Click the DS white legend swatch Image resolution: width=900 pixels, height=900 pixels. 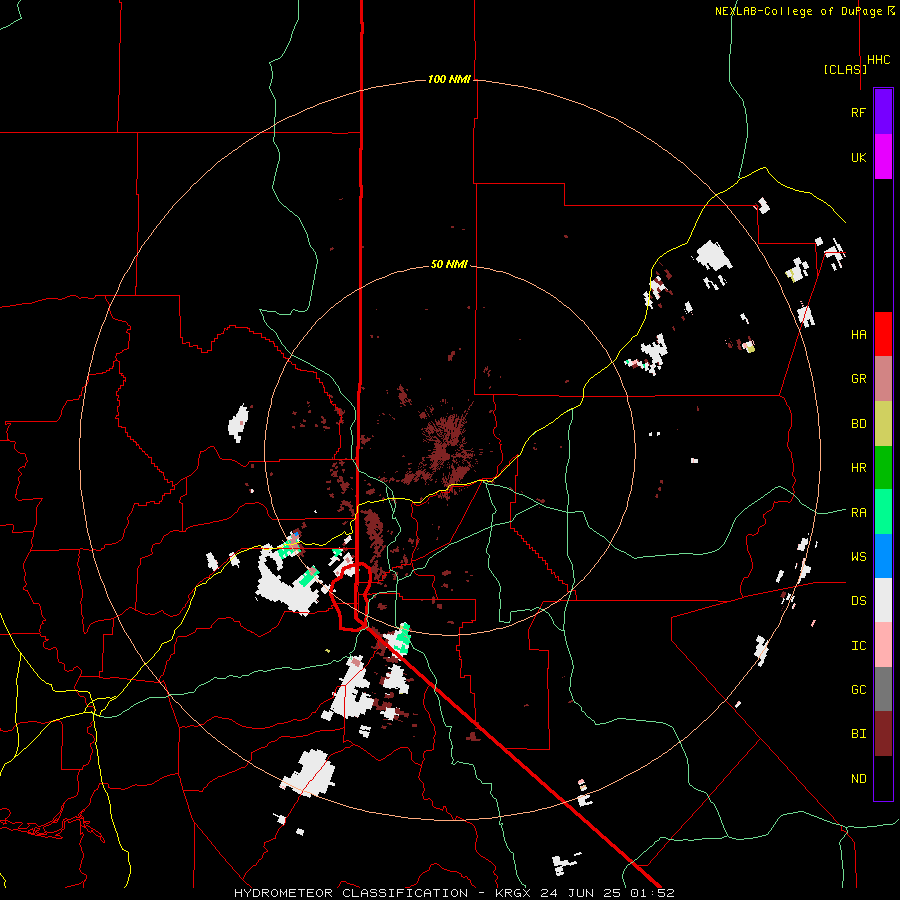click(x=883, y=600)
